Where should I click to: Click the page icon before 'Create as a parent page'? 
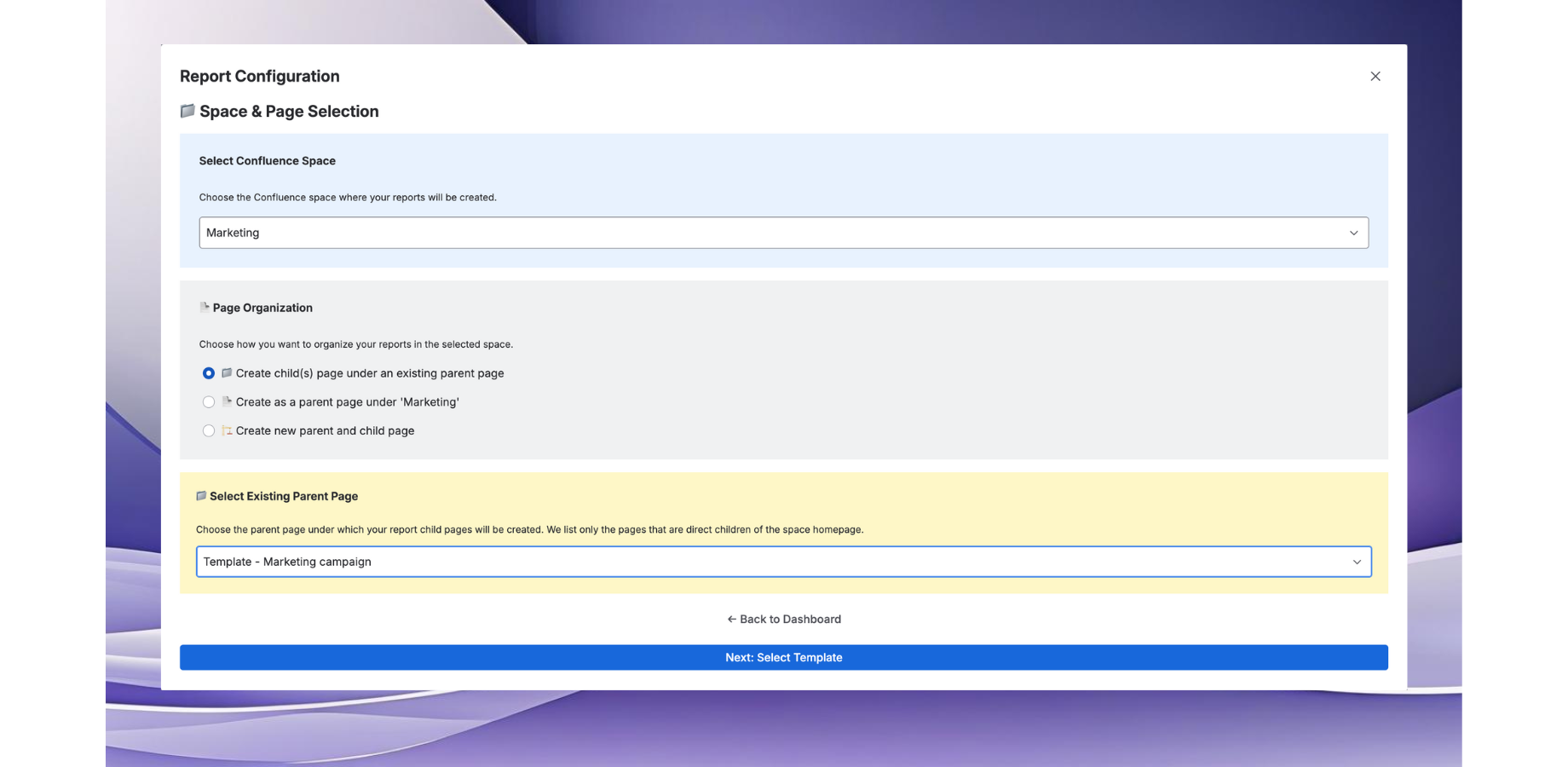click(227, 401)
